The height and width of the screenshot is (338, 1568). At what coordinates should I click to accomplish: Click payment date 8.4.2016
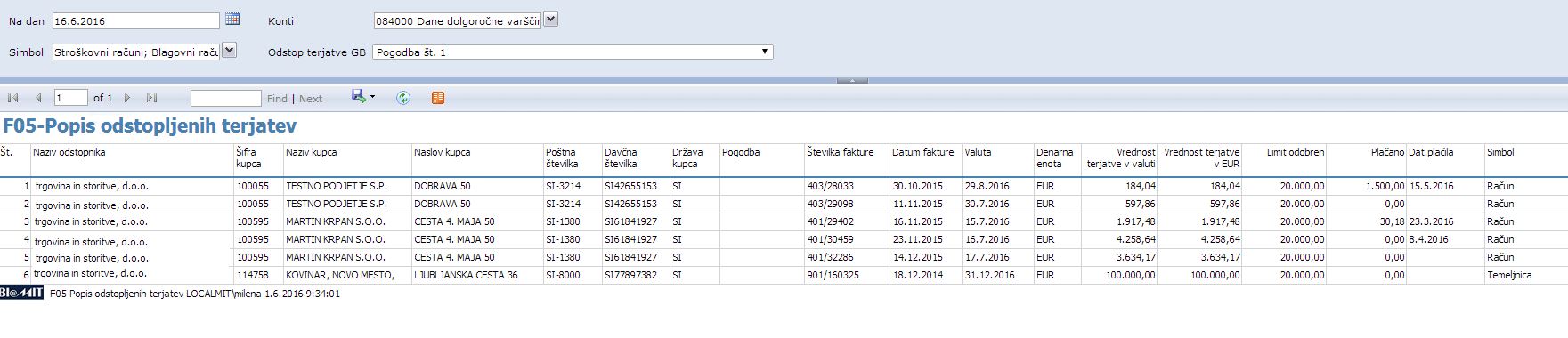pos(1428,239)
